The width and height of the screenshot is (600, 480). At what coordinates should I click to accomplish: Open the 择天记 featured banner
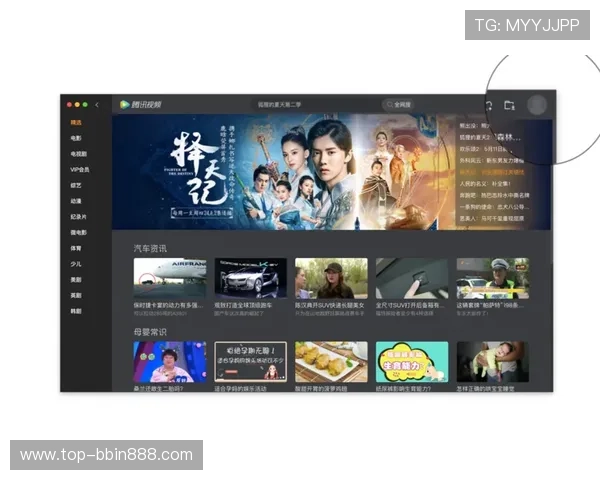(283, 172)
